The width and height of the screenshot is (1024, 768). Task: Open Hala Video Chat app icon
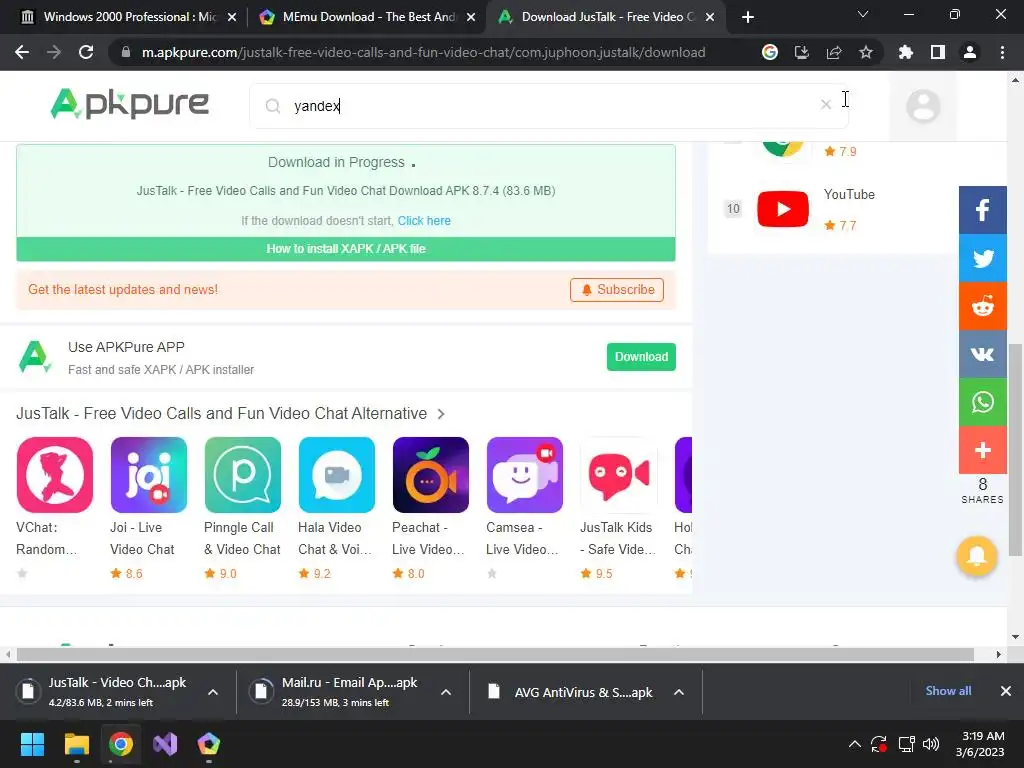(337, 475)
